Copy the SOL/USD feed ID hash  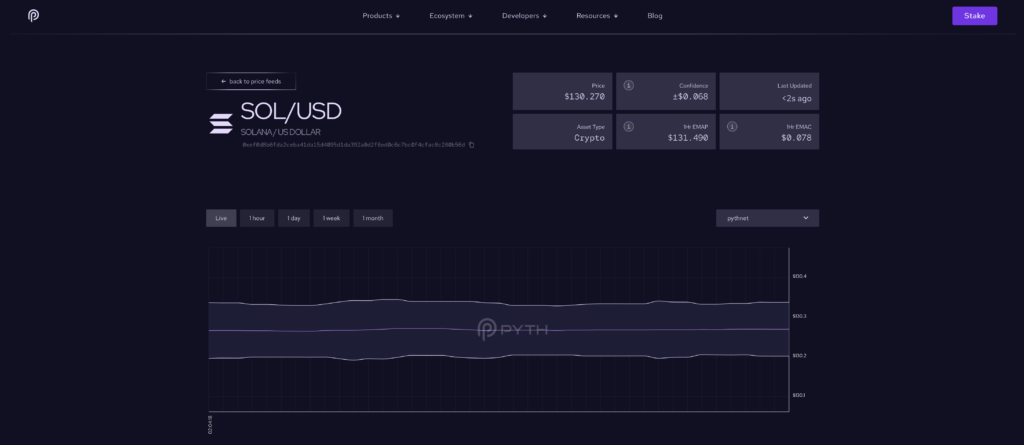point(472,144)
